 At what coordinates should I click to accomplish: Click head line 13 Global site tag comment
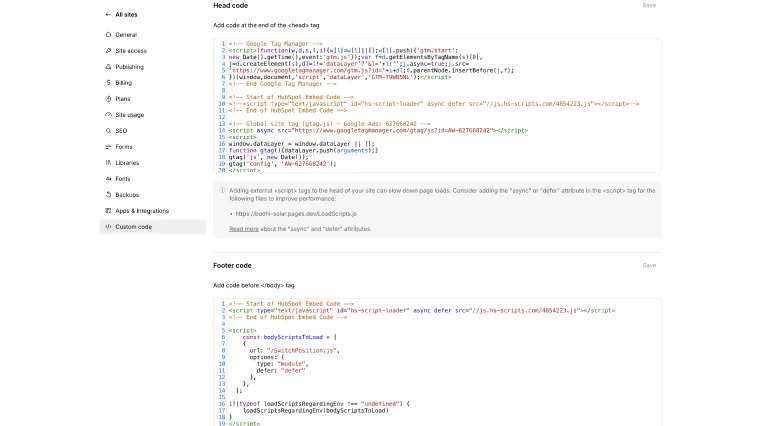(x=330, y=124)
